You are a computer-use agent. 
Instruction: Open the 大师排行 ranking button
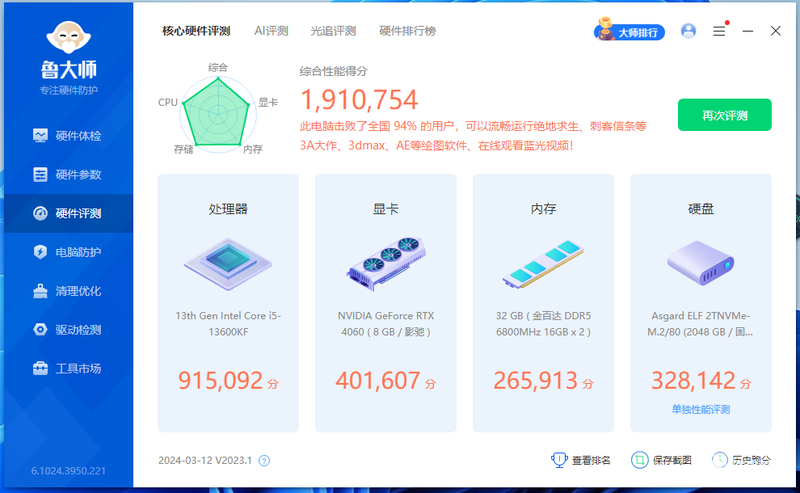[630, 31]
